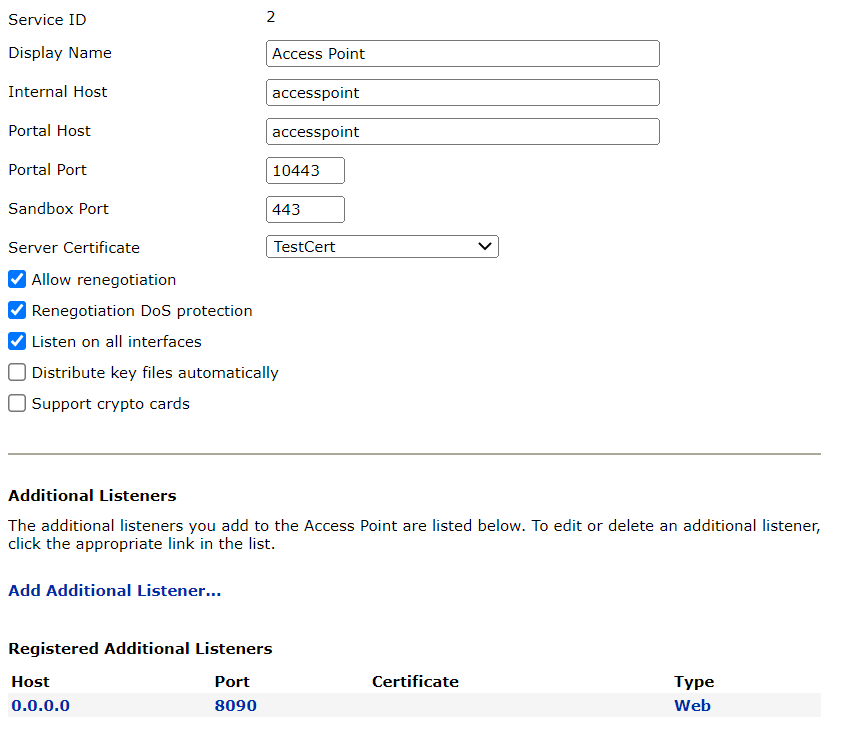Open the Server Certificate dropdown
The height and width of the screenshot is (744, 850).
(382, 247)
